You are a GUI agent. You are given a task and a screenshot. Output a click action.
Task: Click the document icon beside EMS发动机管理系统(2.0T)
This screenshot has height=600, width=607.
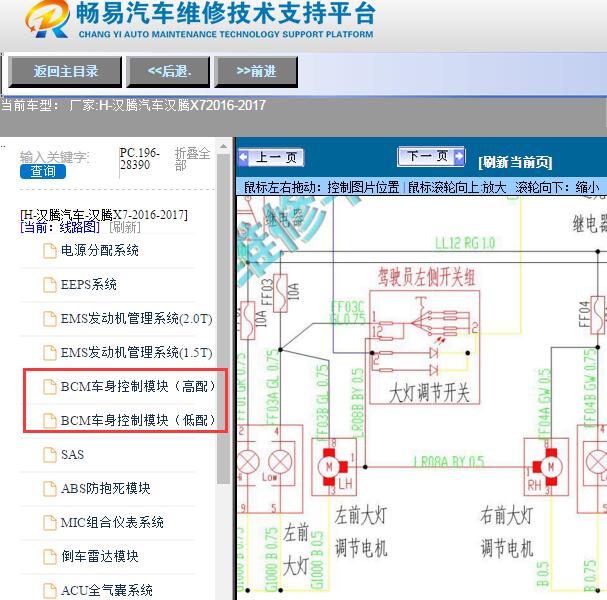50,319
